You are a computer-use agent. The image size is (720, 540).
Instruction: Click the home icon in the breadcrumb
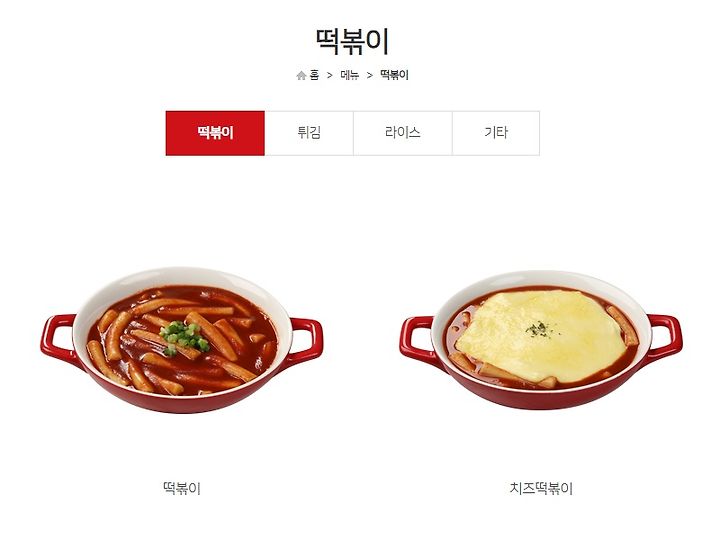pyautogui.click(x=301, y=75)
